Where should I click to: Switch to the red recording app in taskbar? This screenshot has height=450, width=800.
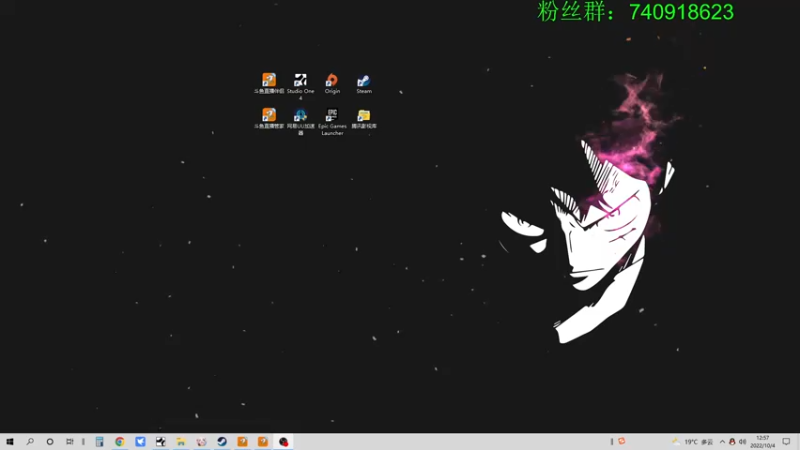pos(283,442)
